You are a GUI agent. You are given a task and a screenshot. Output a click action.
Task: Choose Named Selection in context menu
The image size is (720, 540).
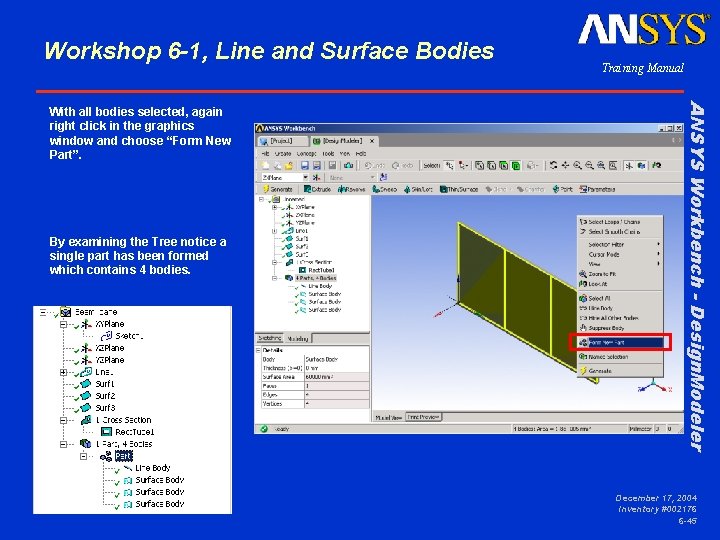[620, 357]
